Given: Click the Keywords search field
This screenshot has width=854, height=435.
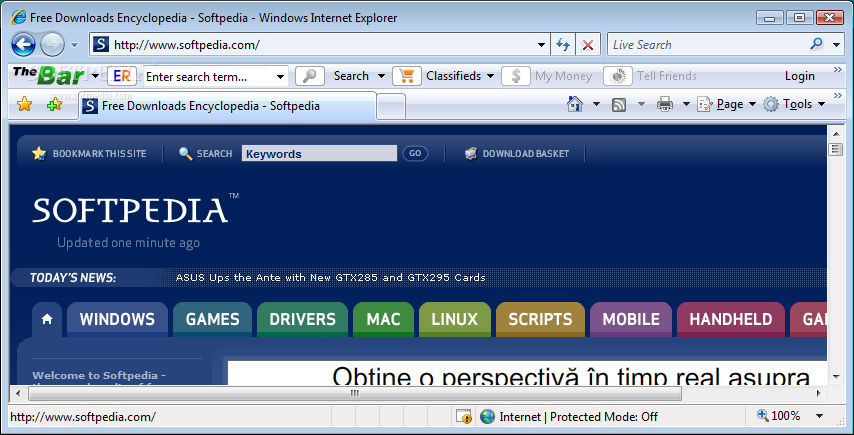Looking at the screenshot, I should tap(319, 154).
